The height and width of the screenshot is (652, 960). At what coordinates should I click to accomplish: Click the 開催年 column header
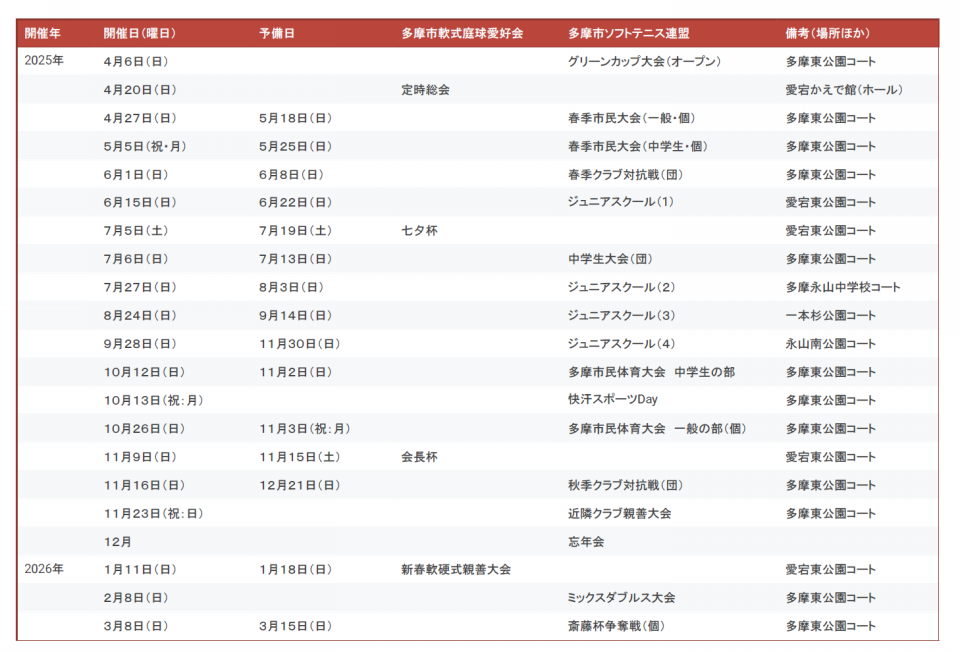(43, 33)
